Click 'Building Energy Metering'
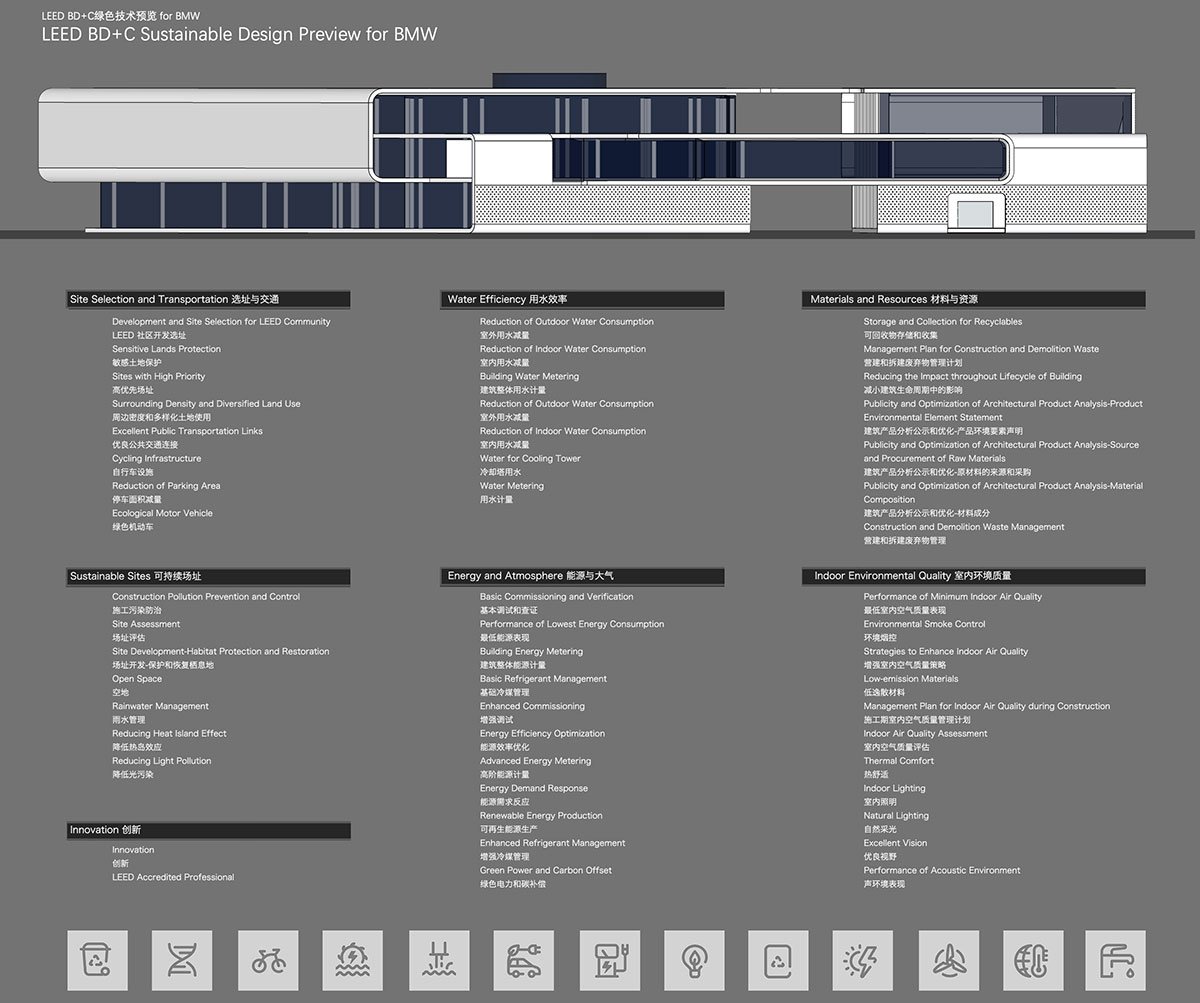1200x1003 pixels. pos(531,651)
